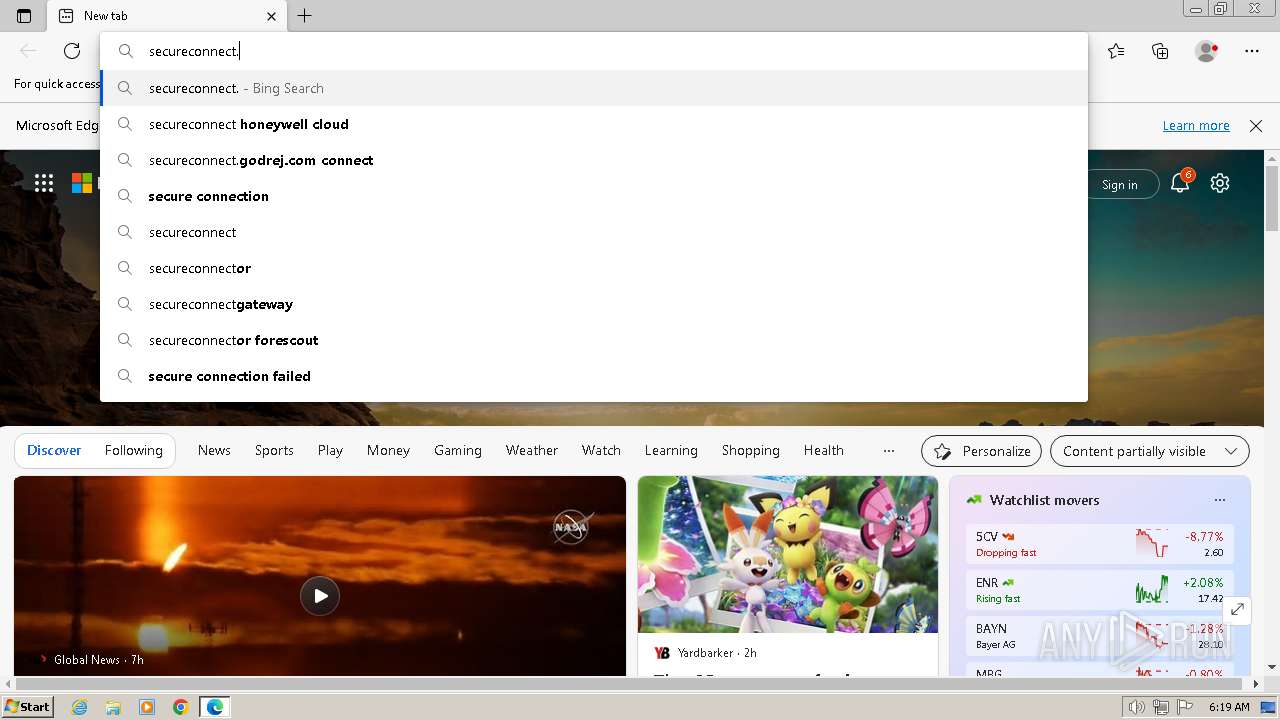Open a new tab with plus icon
This screenshot has width=1280, height=720.
coord(305,16)
